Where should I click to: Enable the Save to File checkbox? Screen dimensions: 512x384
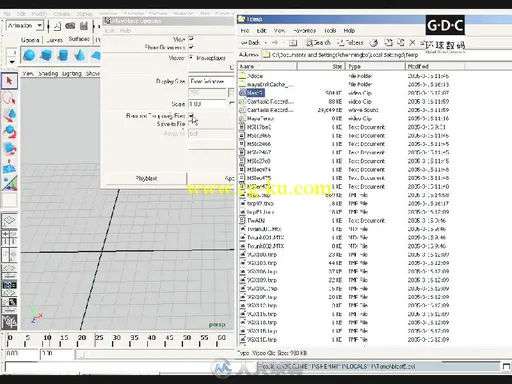pyautogui.click(x=191, y=124)
